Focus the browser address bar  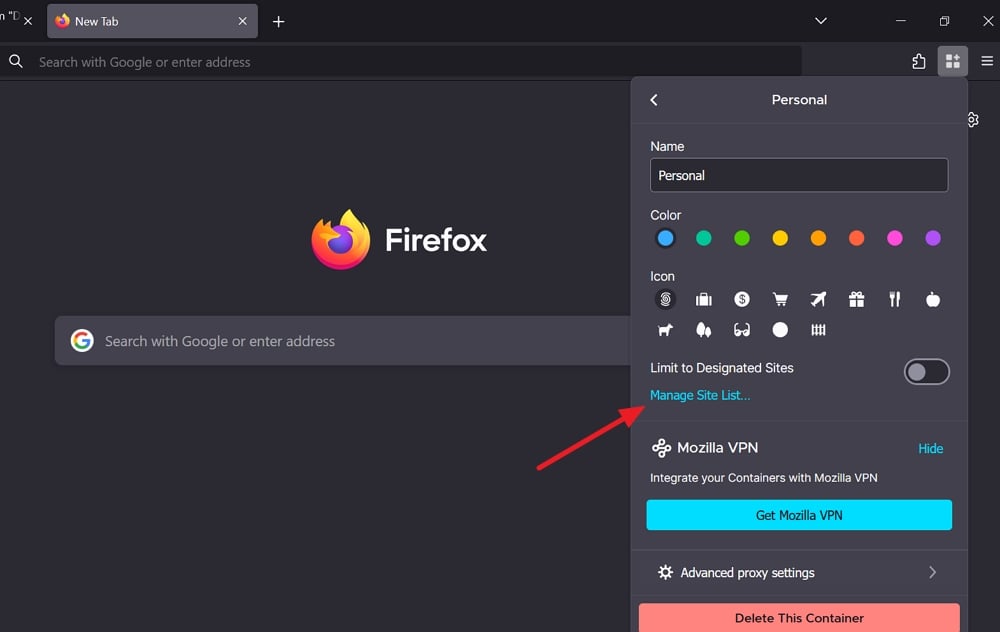coord(402,61)
